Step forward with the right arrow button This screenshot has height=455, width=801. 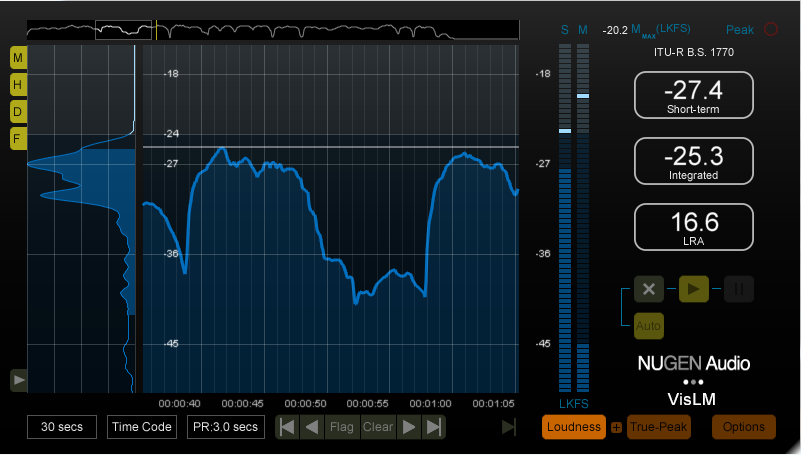tap(409, 427)
